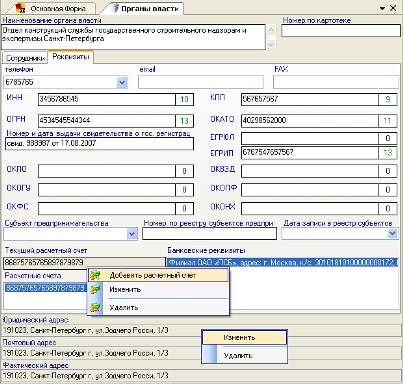Click Номер по реестру субъектов field

click(209, 234)
